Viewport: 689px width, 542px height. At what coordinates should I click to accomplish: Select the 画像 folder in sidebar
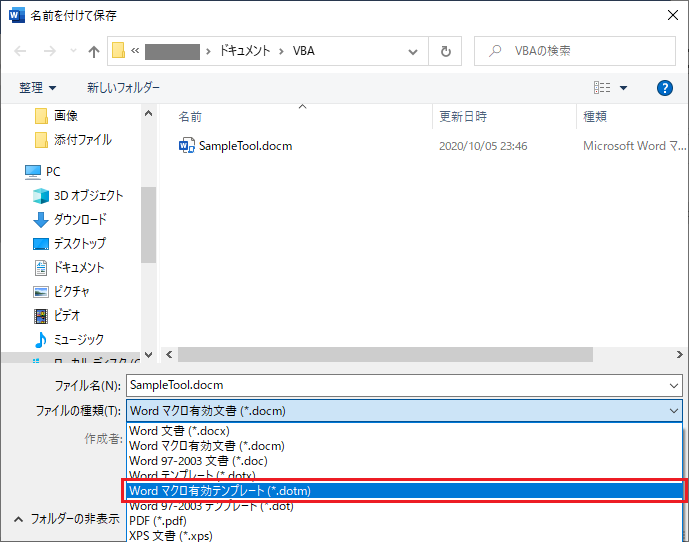(56, 116)
